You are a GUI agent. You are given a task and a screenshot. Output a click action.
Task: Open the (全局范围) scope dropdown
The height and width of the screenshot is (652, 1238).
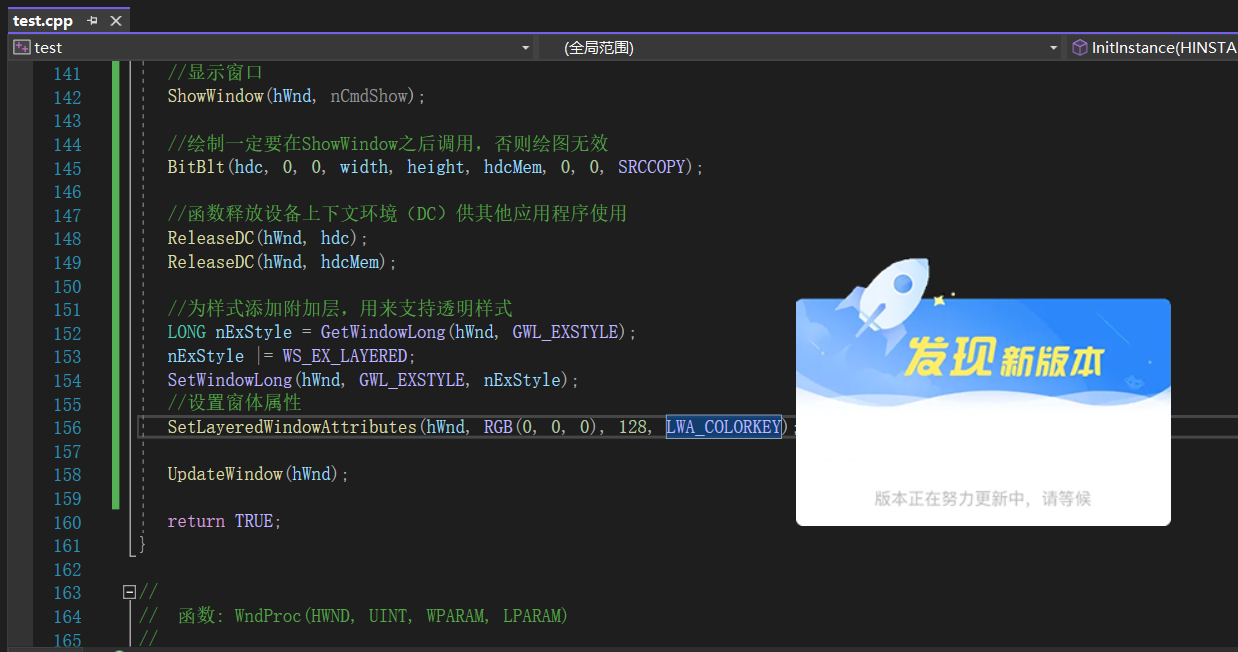click(1051, 47)
